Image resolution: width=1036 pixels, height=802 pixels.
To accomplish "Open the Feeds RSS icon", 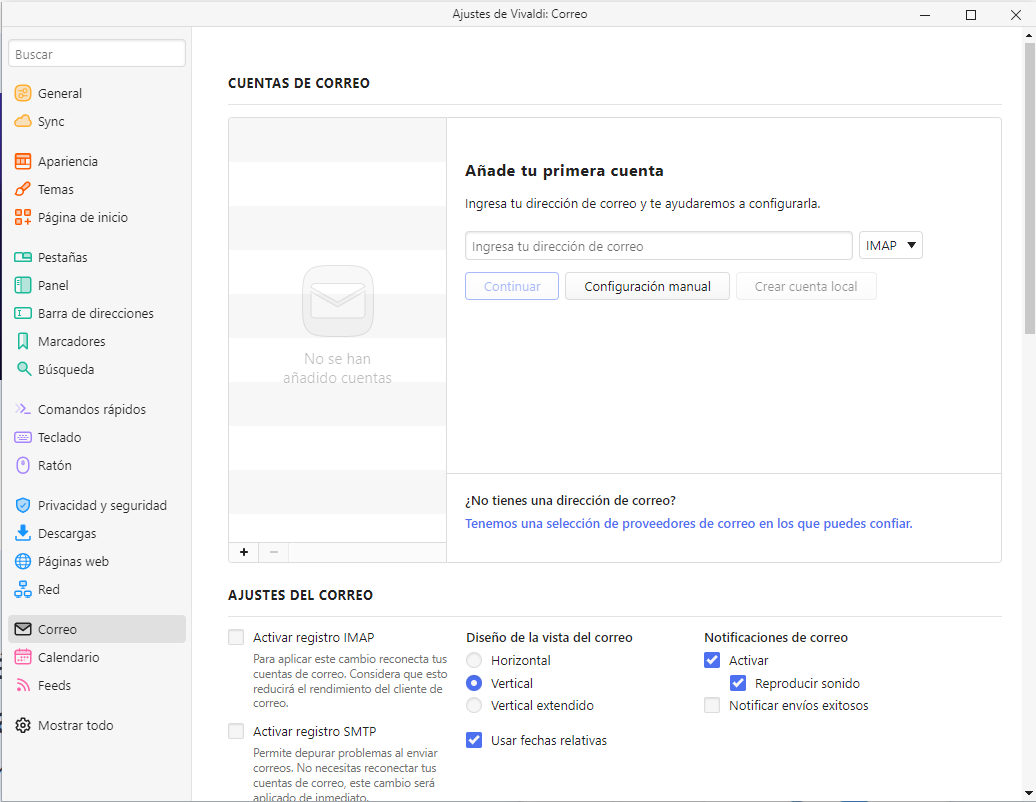I will coord(23,685).
